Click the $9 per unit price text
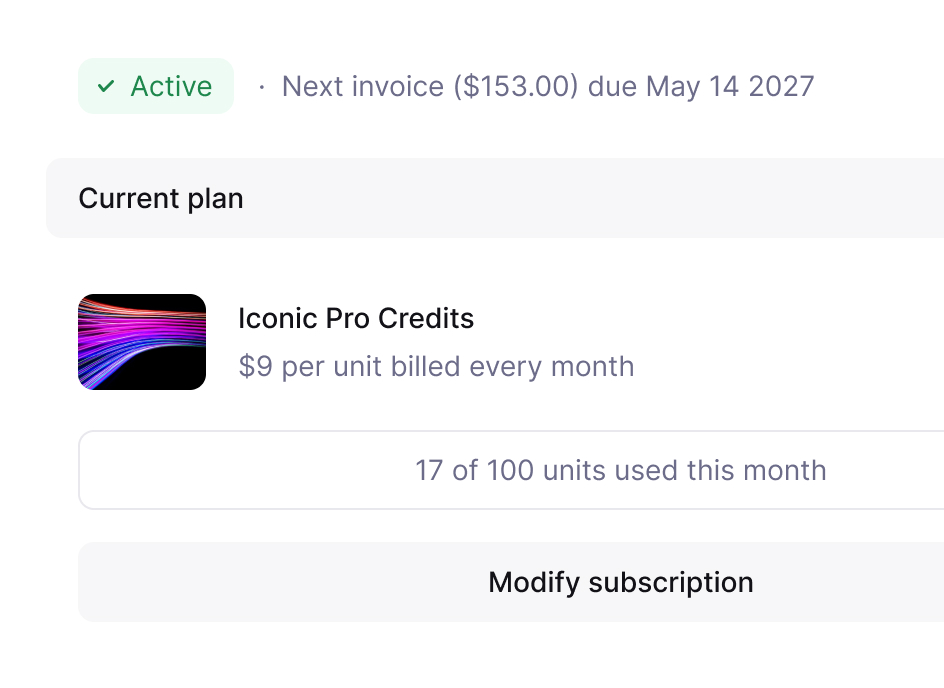944x688 pixels. 311,367
